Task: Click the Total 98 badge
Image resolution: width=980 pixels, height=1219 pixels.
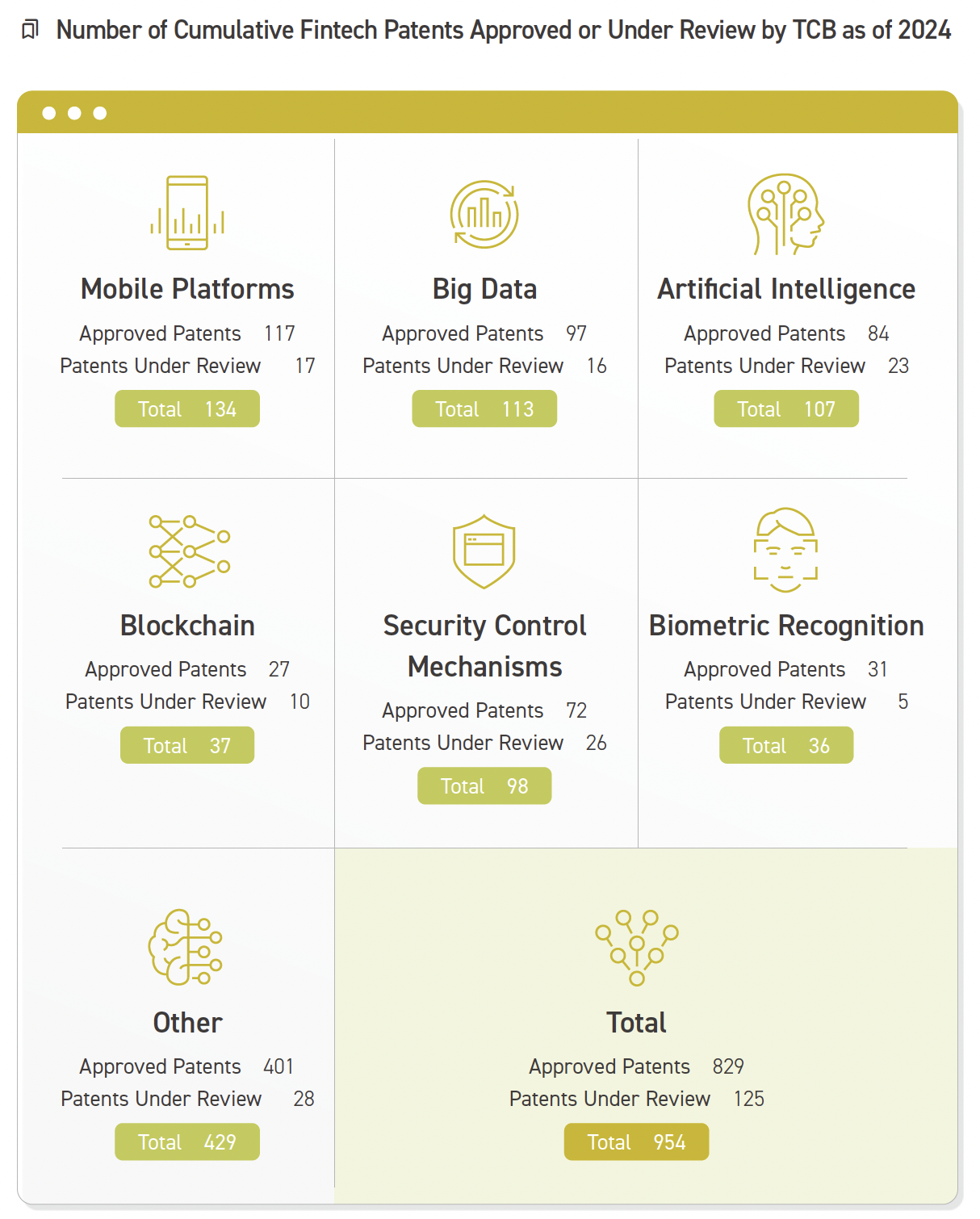Action: click(484, 785)
